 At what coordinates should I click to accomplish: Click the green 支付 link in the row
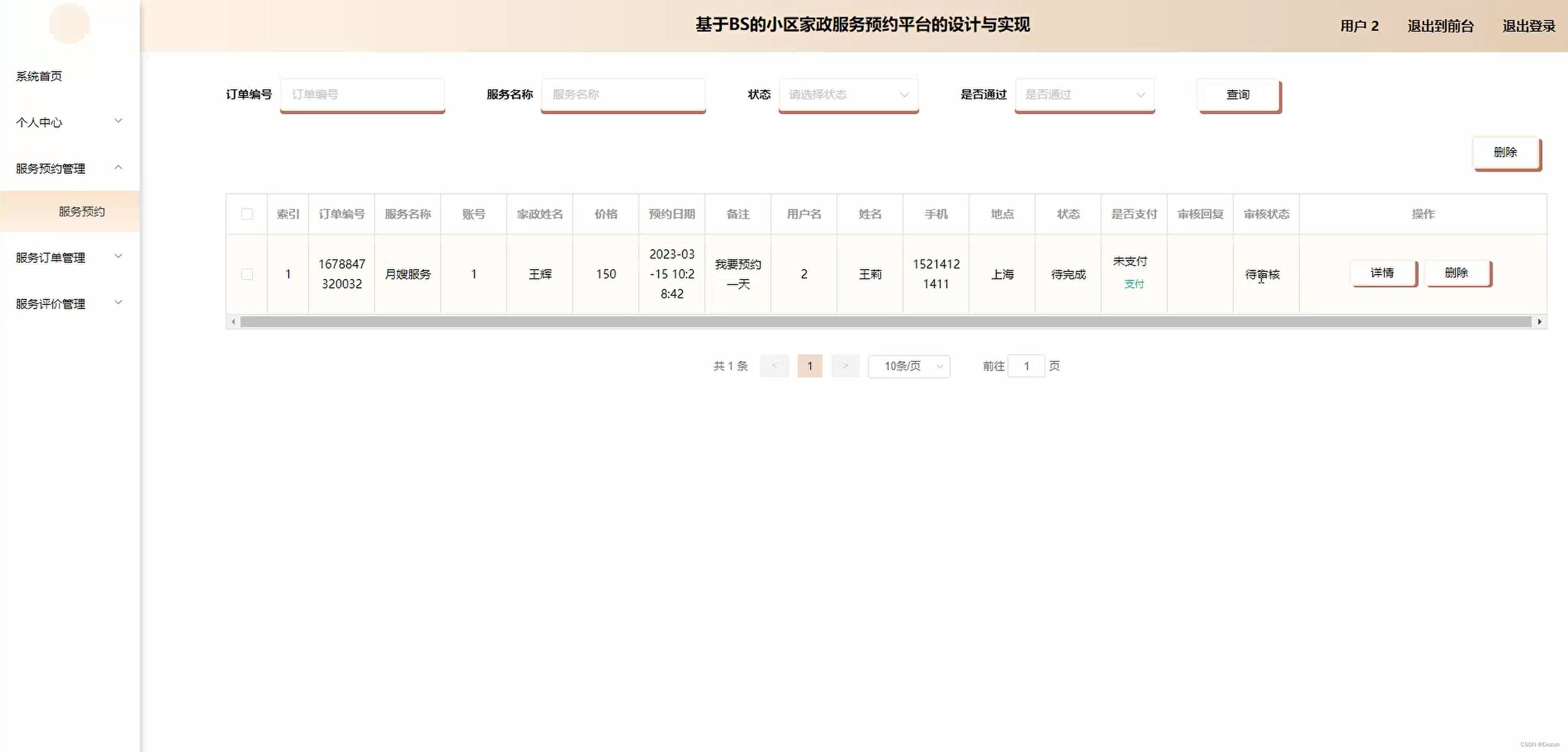[x=1134, y=284]
